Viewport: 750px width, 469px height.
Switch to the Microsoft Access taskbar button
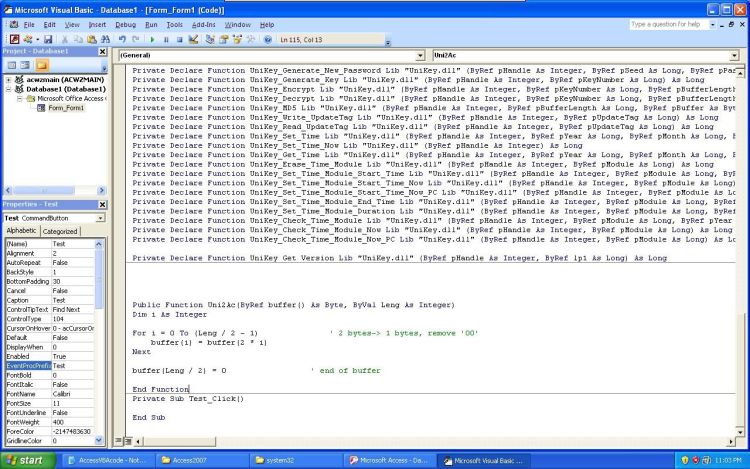pyautogui.click(x=388, y=460)
